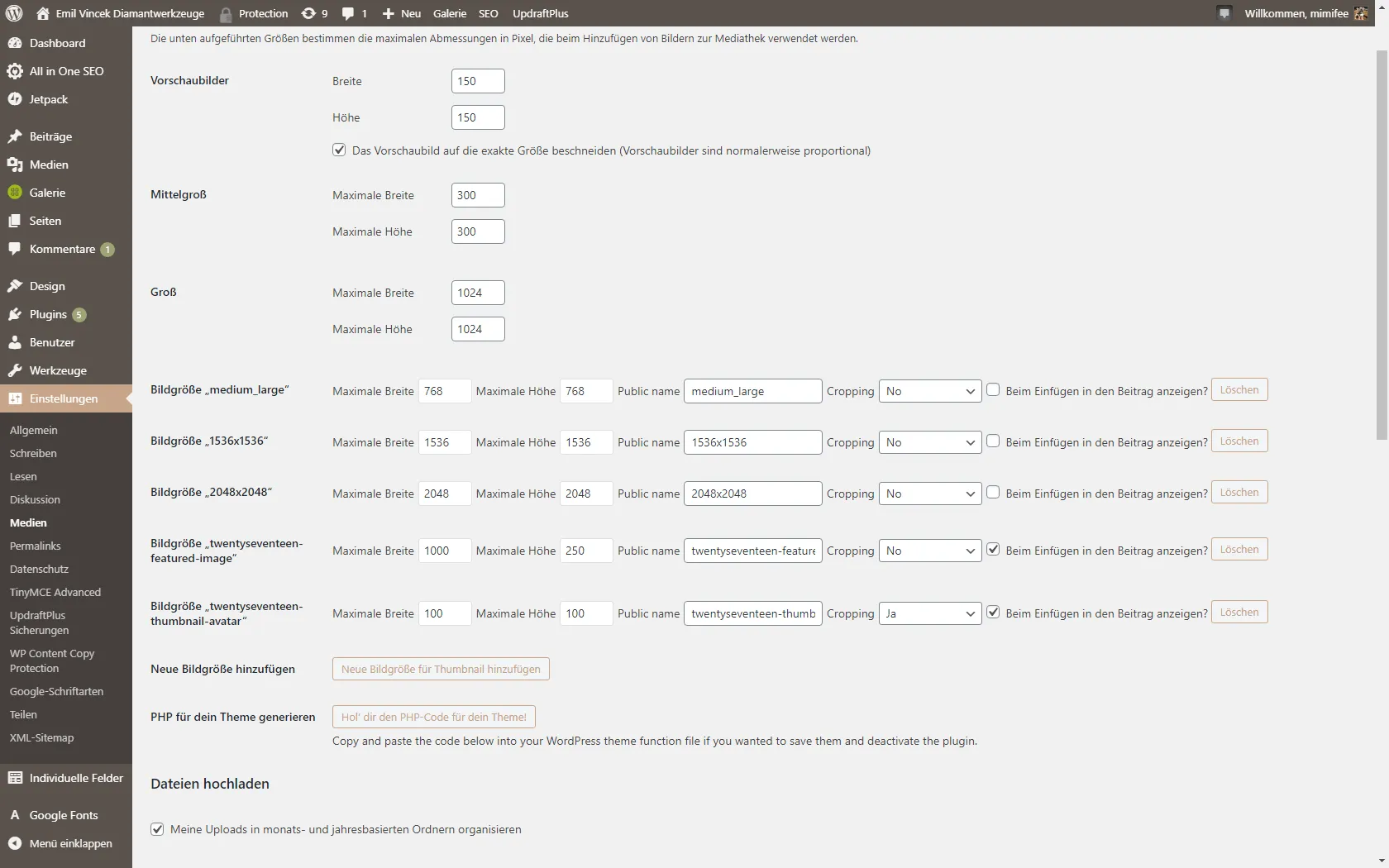Click Hol' dir den PHP-Code button

434,717
